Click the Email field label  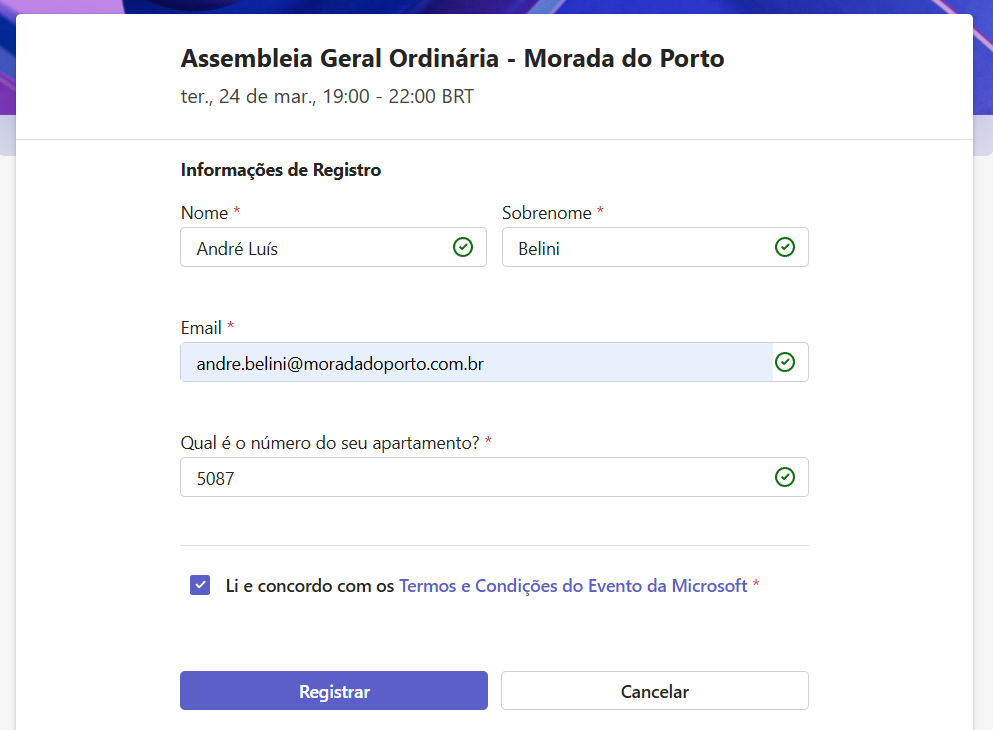coord(202,328)
